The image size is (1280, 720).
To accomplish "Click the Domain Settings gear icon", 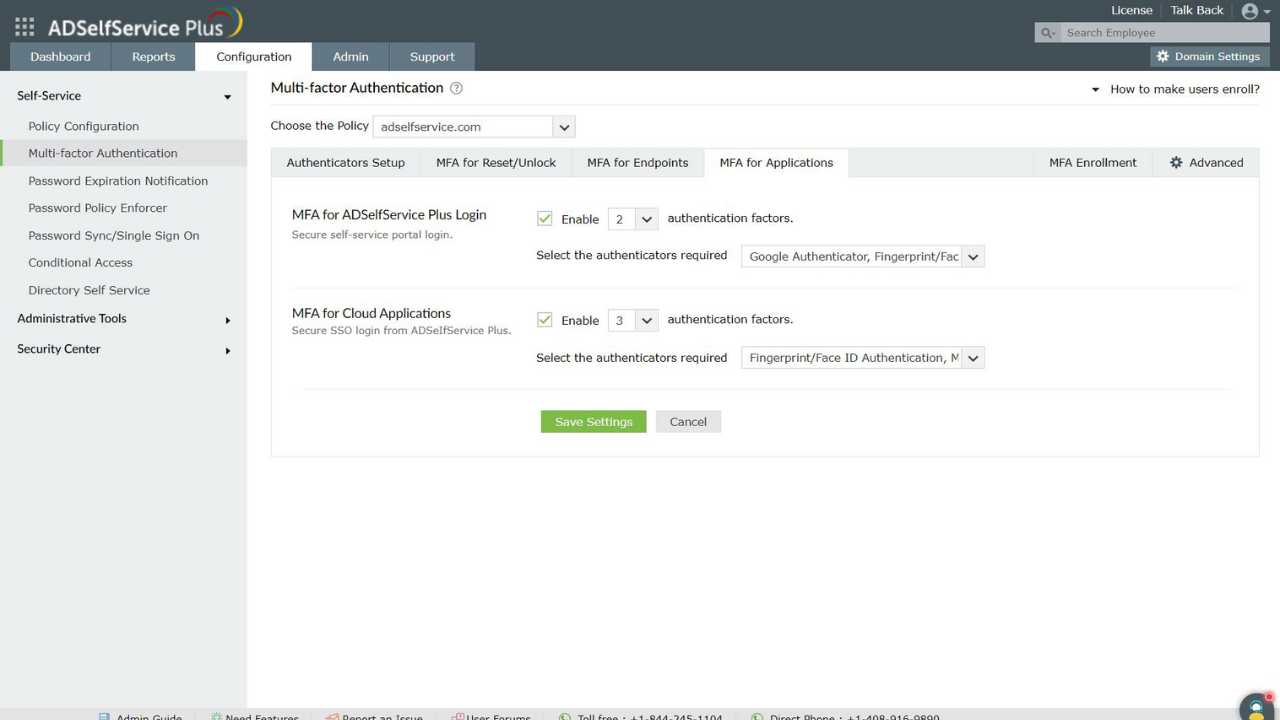I will (x=1162, y=57).
